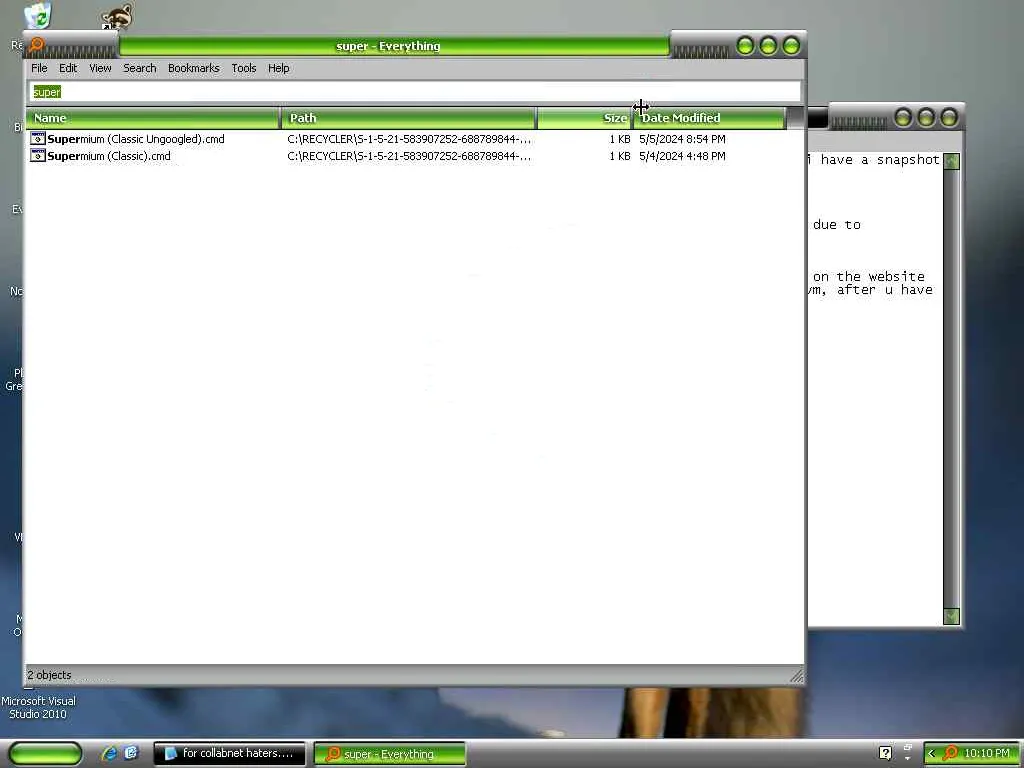This screenshot has height=768, width=1024.
Task: Select 'Supermium (Classic Ungoogled).cmd' file name
Action: pos(136,139)
